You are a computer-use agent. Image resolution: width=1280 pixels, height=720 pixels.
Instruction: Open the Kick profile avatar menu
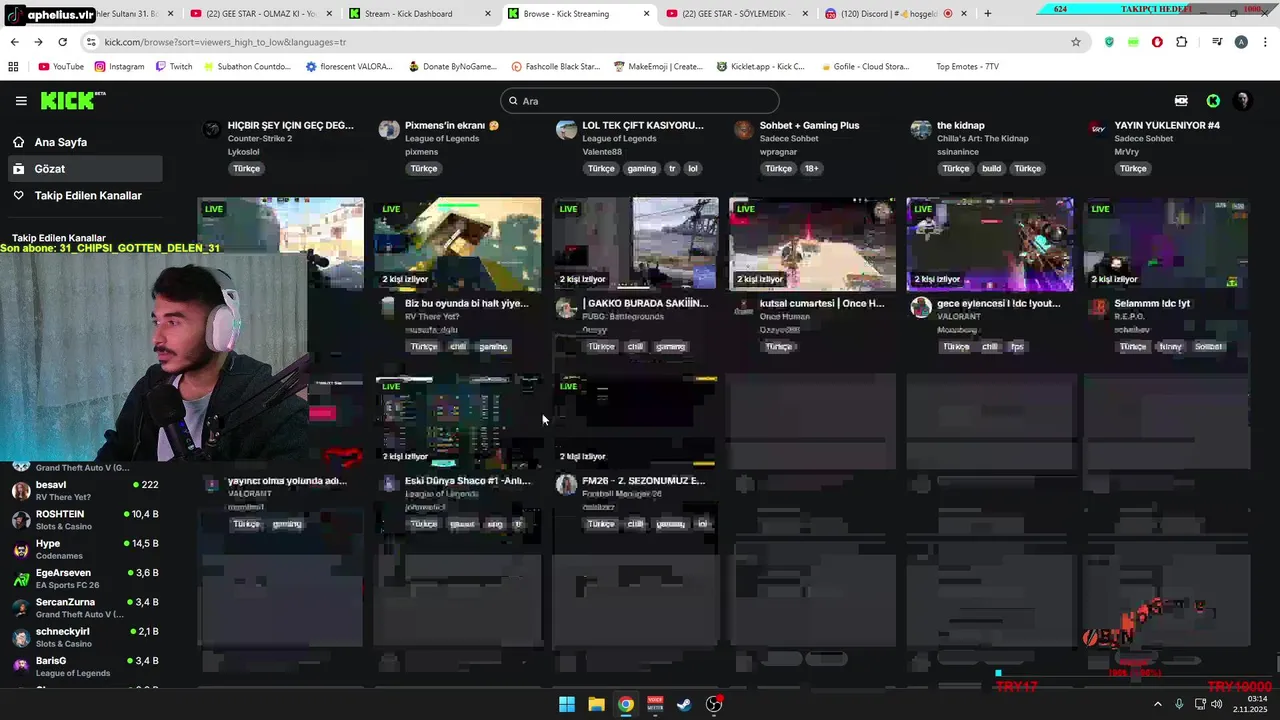1243,101
